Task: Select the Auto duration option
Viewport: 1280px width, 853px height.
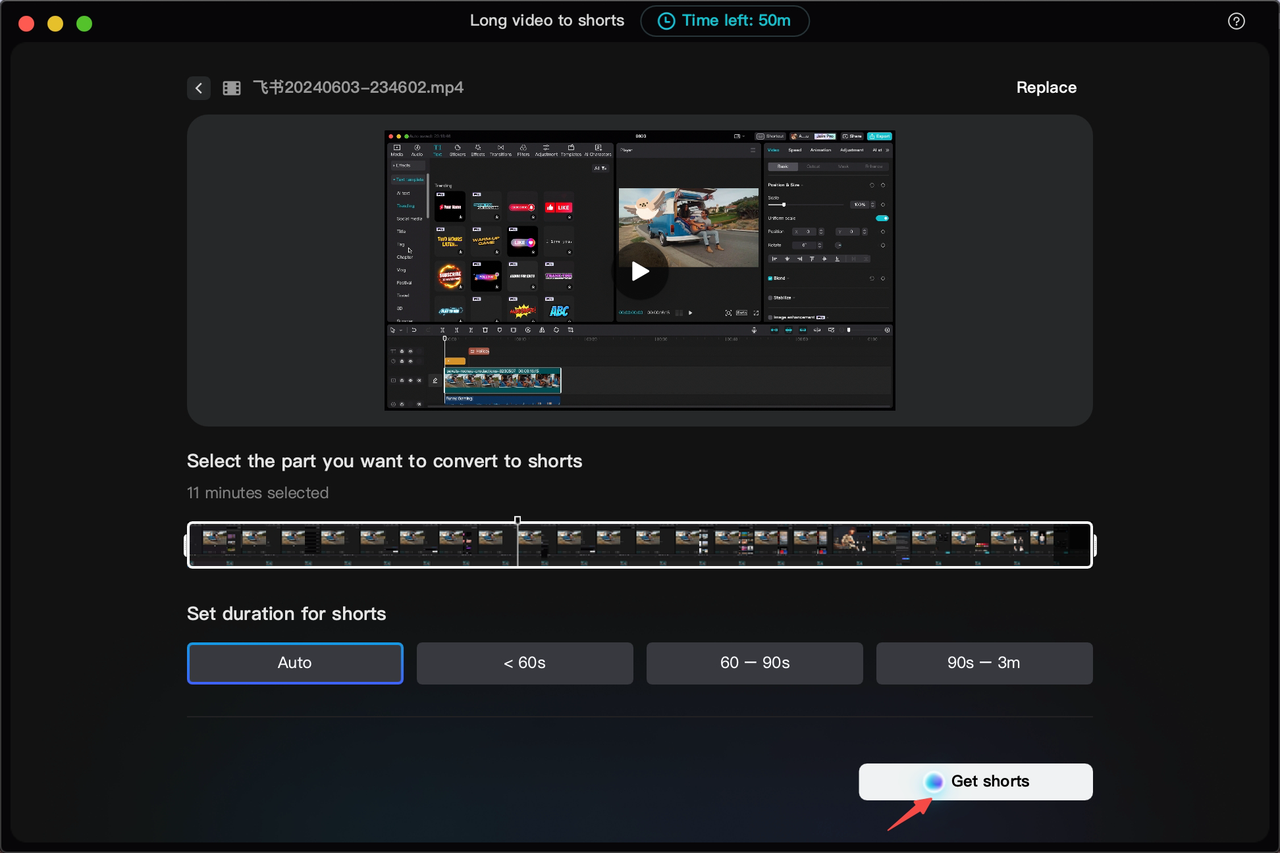Action: (294, 663)
